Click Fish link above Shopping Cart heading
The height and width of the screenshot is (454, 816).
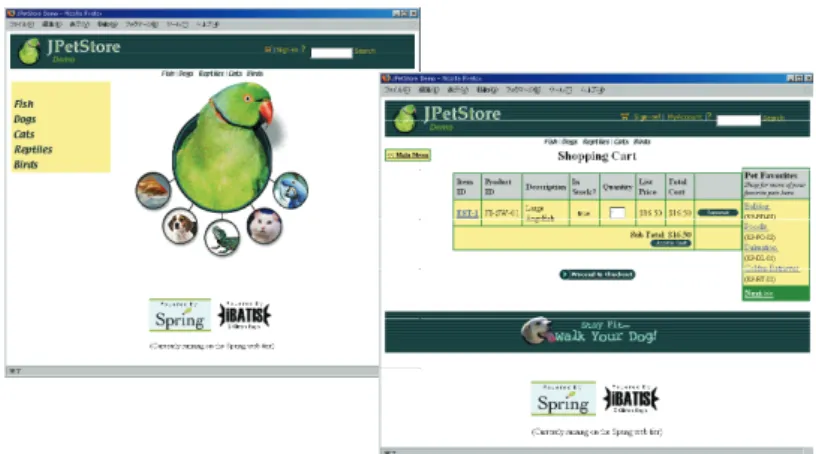(551, 142)
